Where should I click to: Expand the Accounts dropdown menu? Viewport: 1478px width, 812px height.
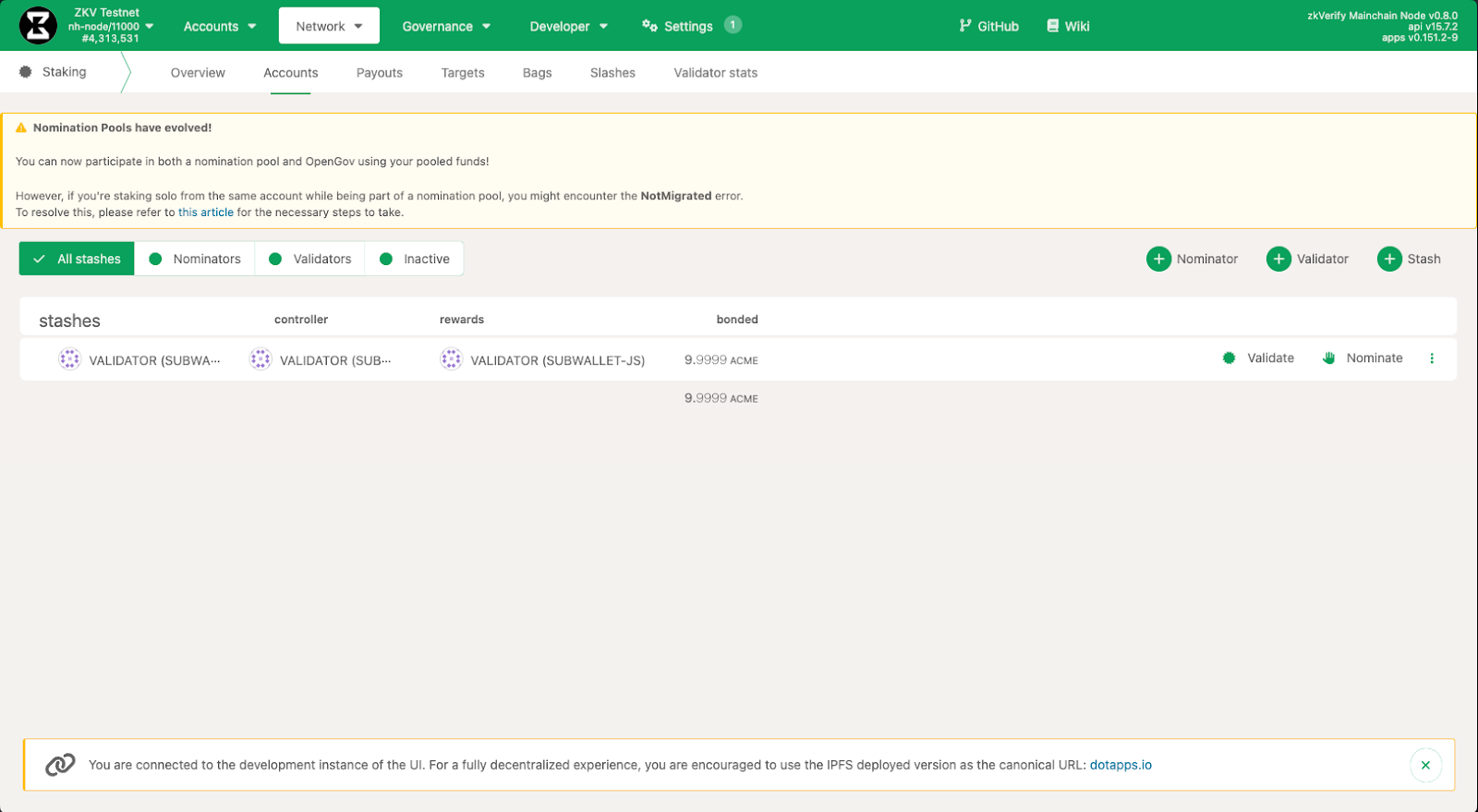220,26
